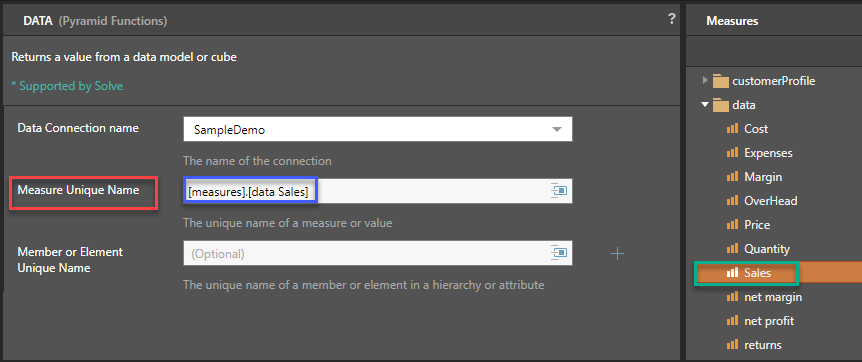Select the Expenses measure
862x362 pixels.
tap(768, 153)
